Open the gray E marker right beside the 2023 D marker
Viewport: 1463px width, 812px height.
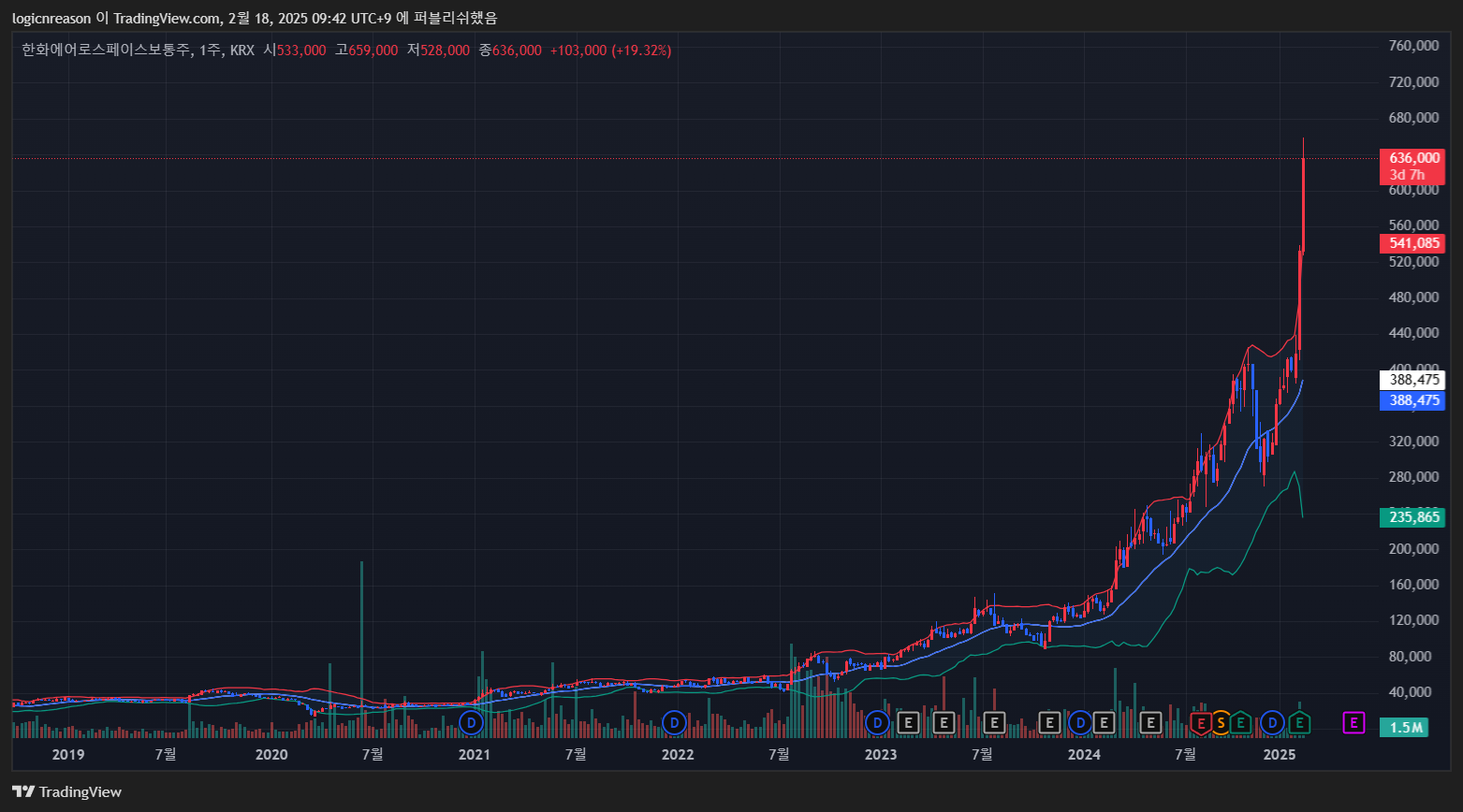(x=907, y=722)
